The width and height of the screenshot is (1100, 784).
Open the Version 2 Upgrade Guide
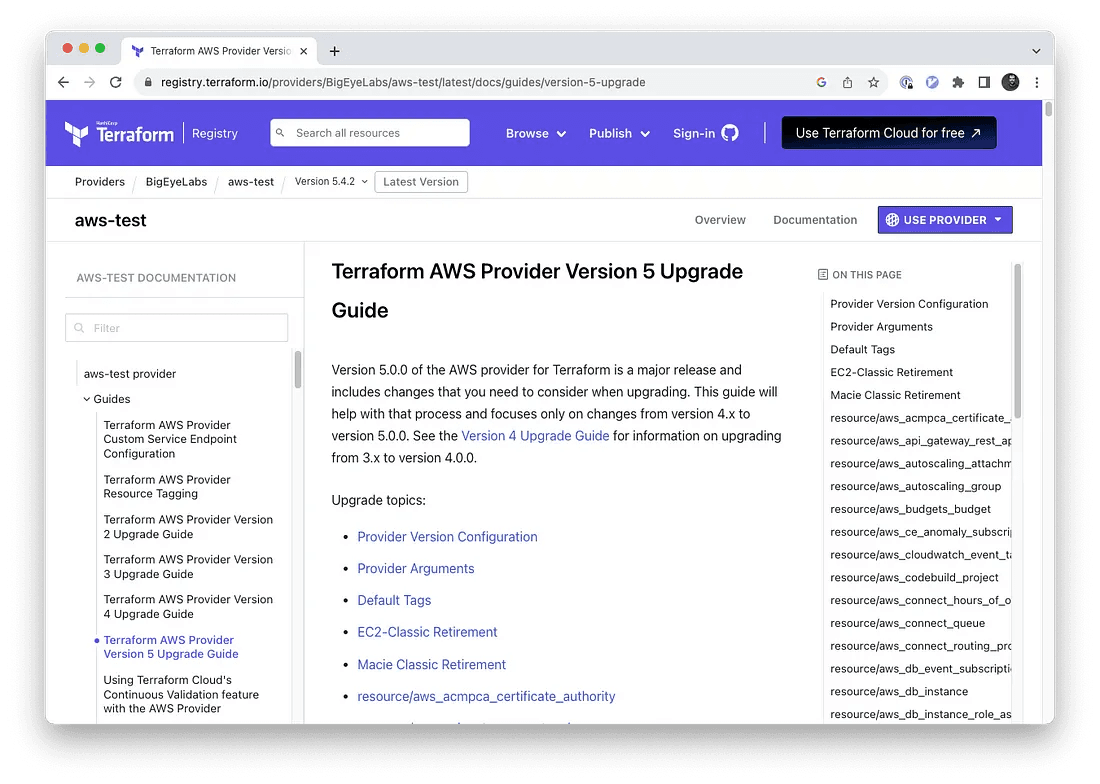[x=188, y=527]
